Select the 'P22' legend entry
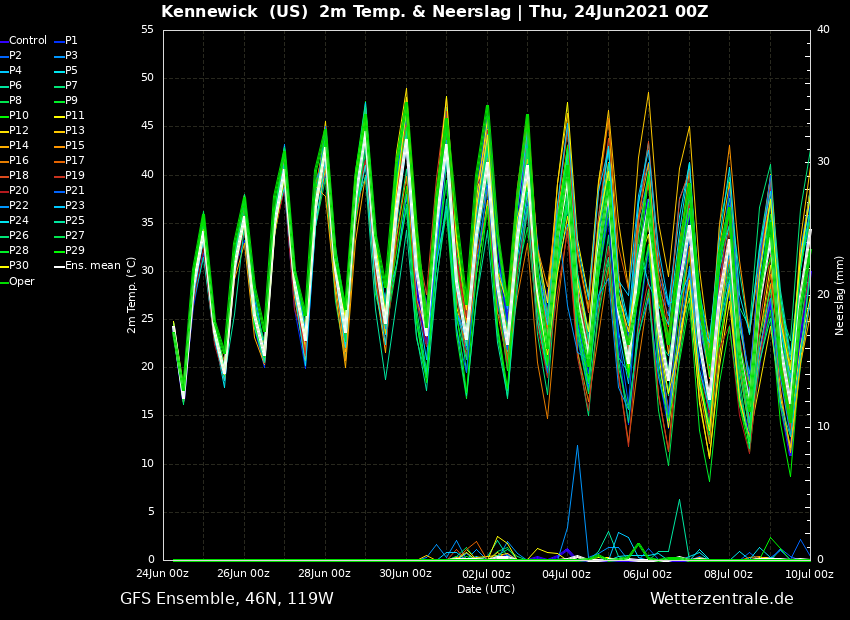The width and height of the screenshot is (850, 620). 15,205
